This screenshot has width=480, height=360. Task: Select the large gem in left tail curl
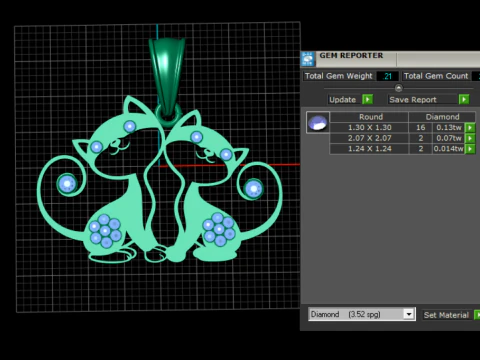click(x=67, y=184)
